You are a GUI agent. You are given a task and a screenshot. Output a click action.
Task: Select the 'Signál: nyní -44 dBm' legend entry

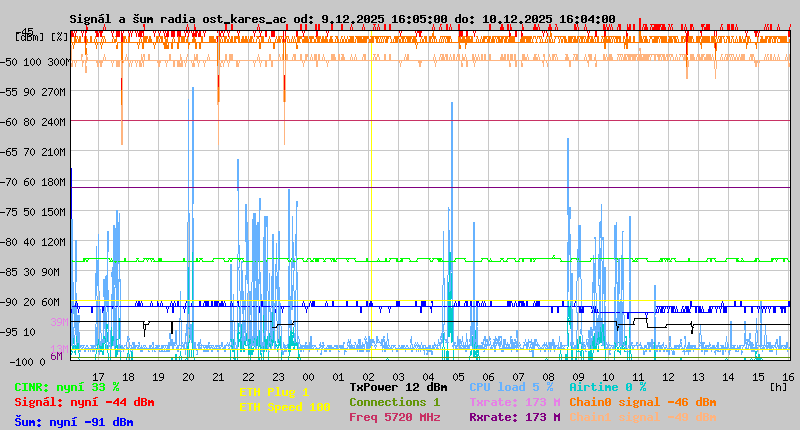coord(84,402)
